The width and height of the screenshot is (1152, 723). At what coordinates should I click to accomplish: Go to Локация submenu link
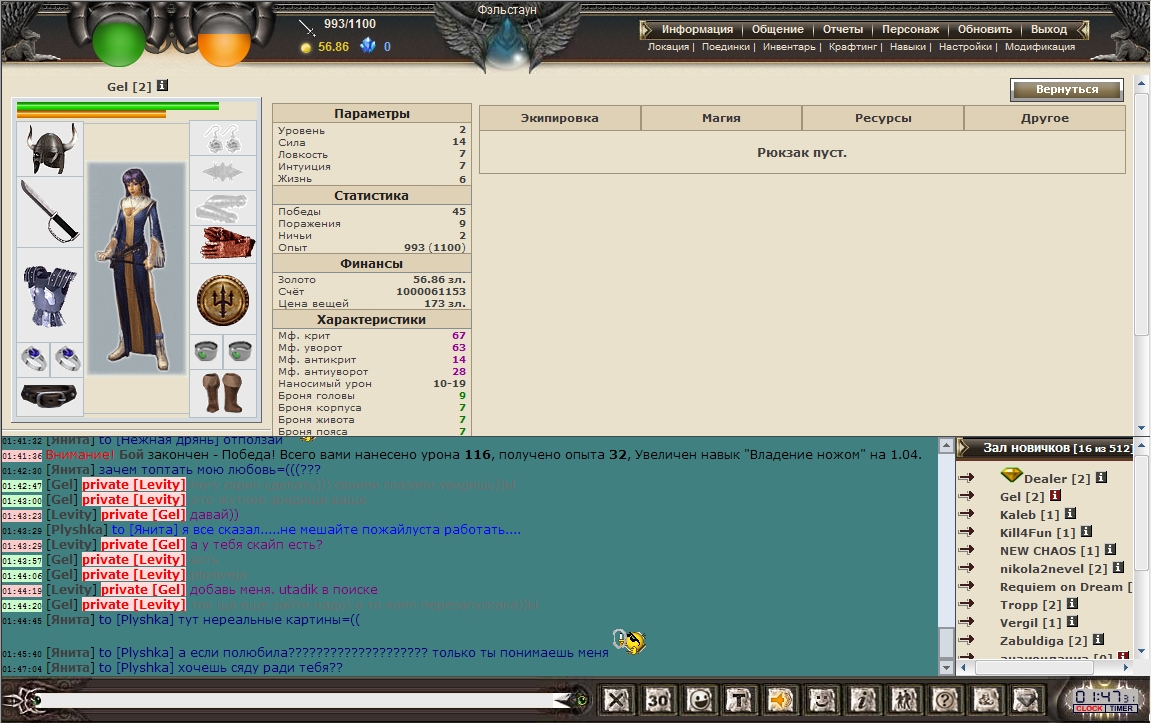pos(668,46)
